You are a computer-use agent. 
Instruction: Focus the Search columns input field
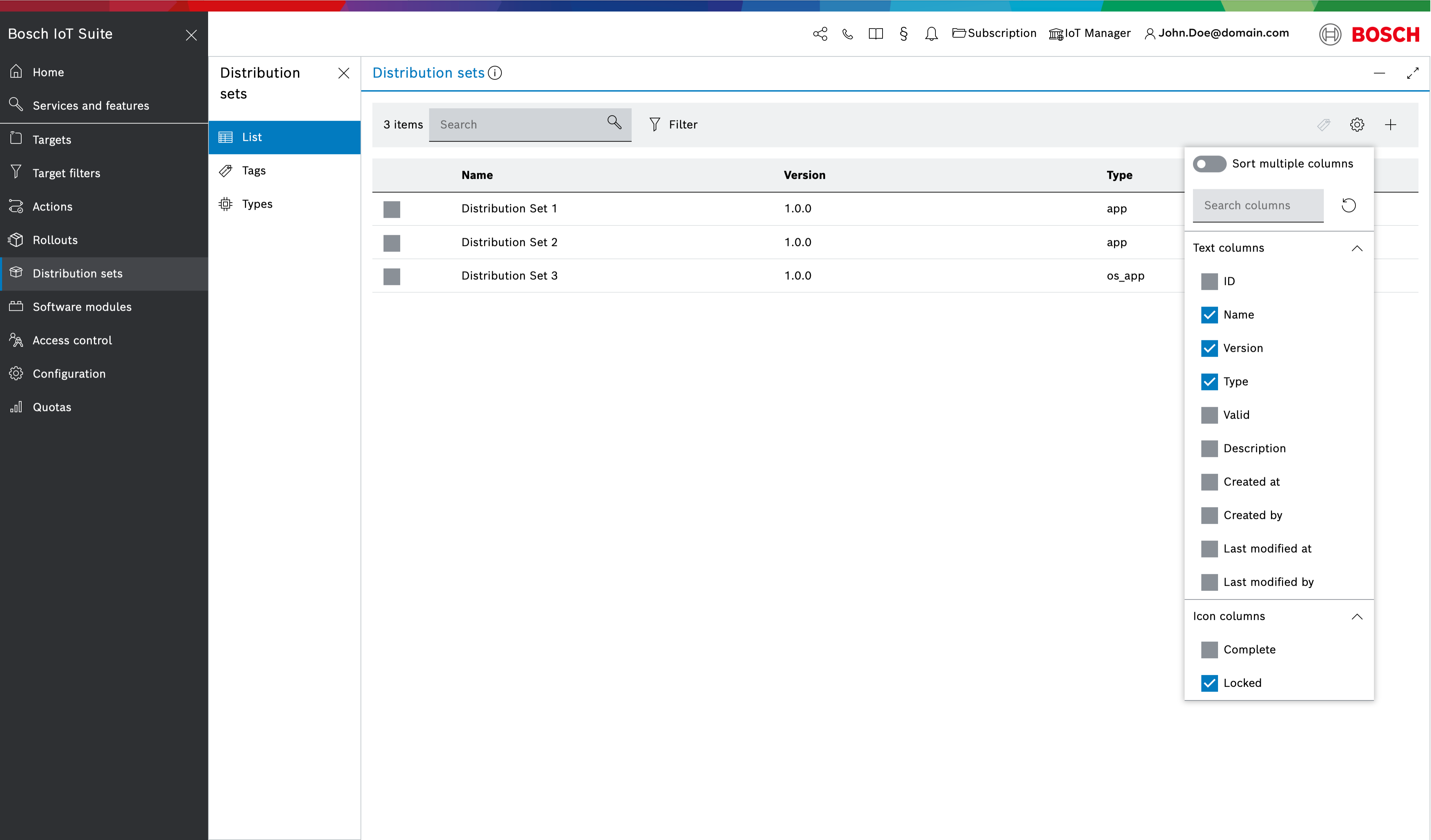point(1258,205)
